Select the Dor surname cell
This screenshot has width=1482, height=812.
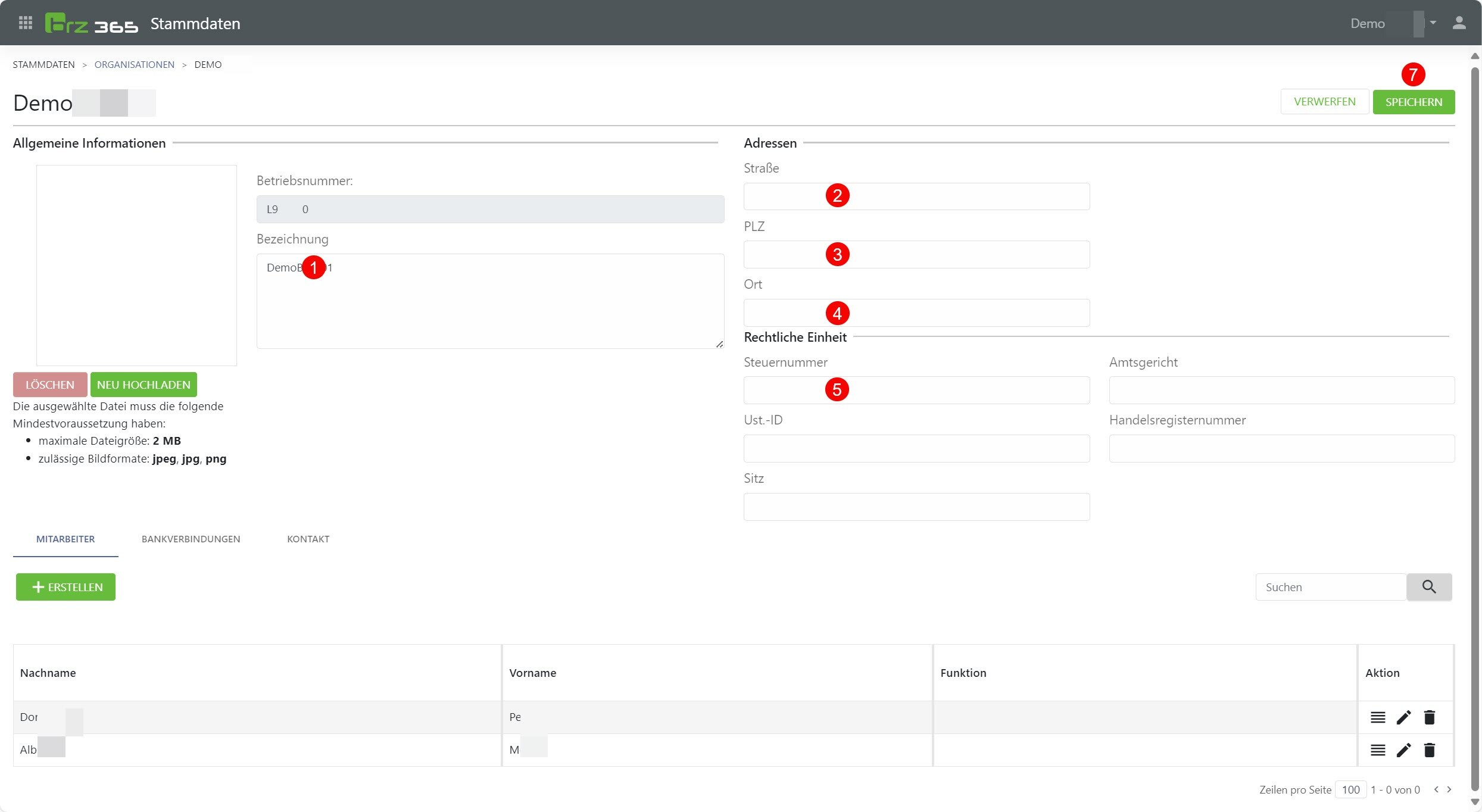tap(257, 717)
